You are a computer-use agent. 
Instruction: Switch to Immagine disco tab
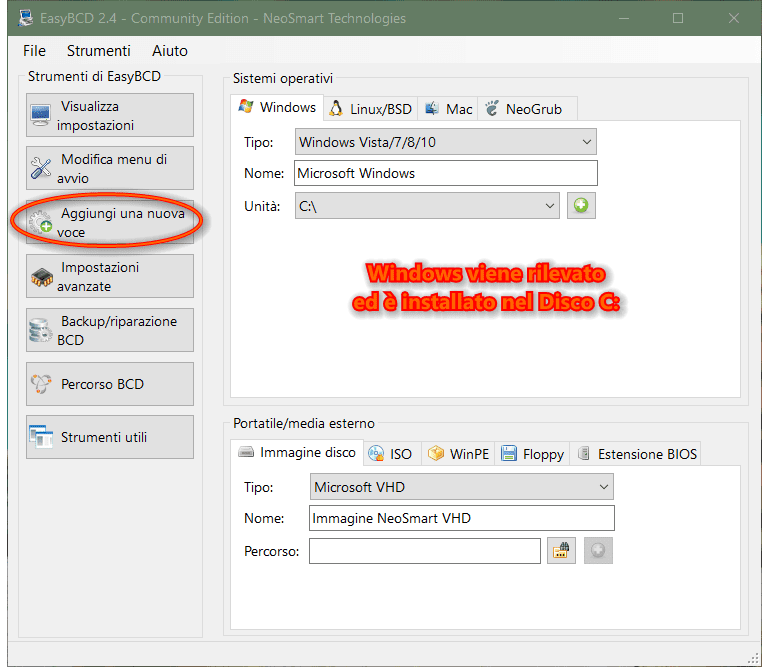tap(297, 452)
